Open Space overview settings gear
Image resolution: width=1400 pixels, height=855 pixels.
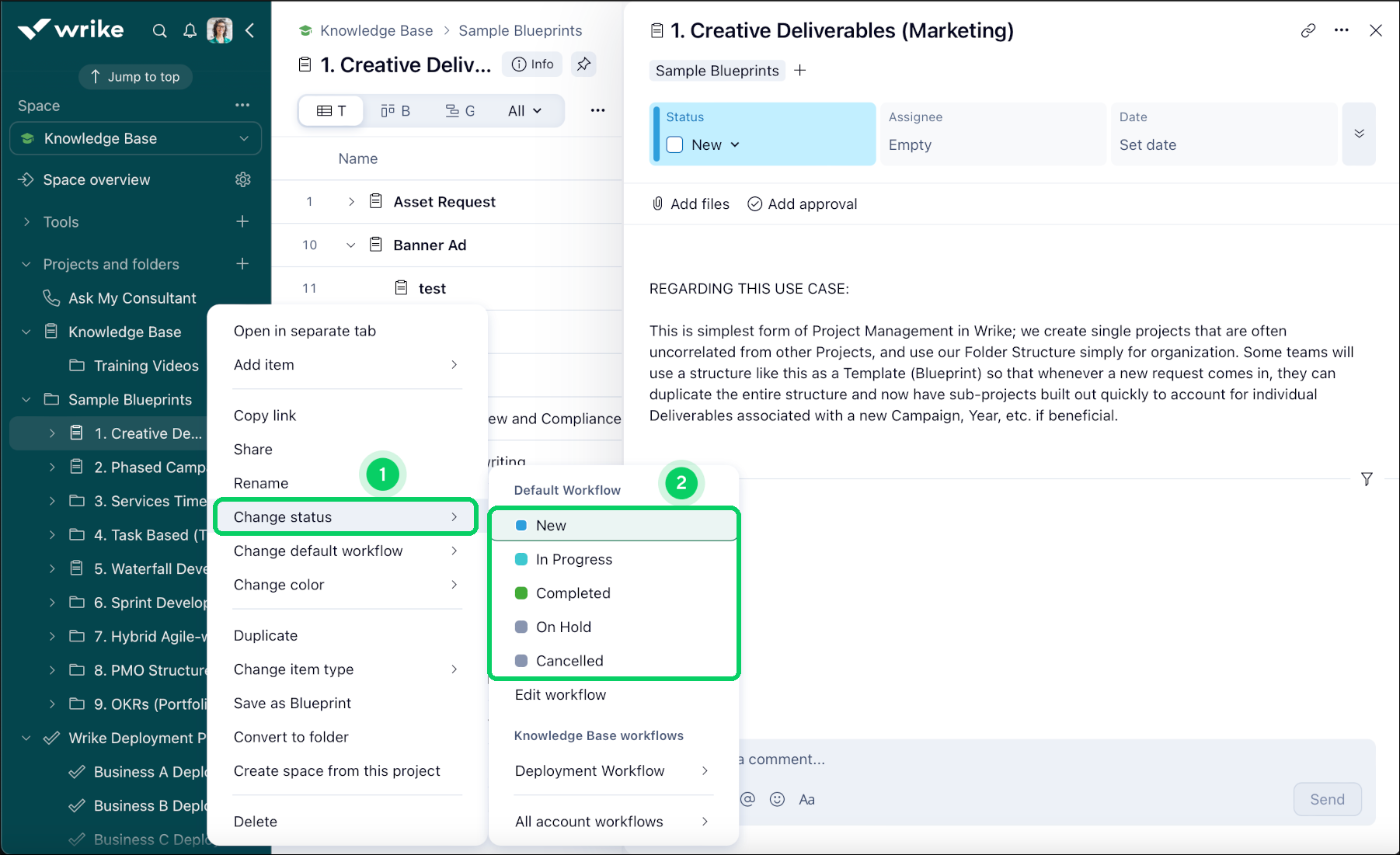coord(243,180)
